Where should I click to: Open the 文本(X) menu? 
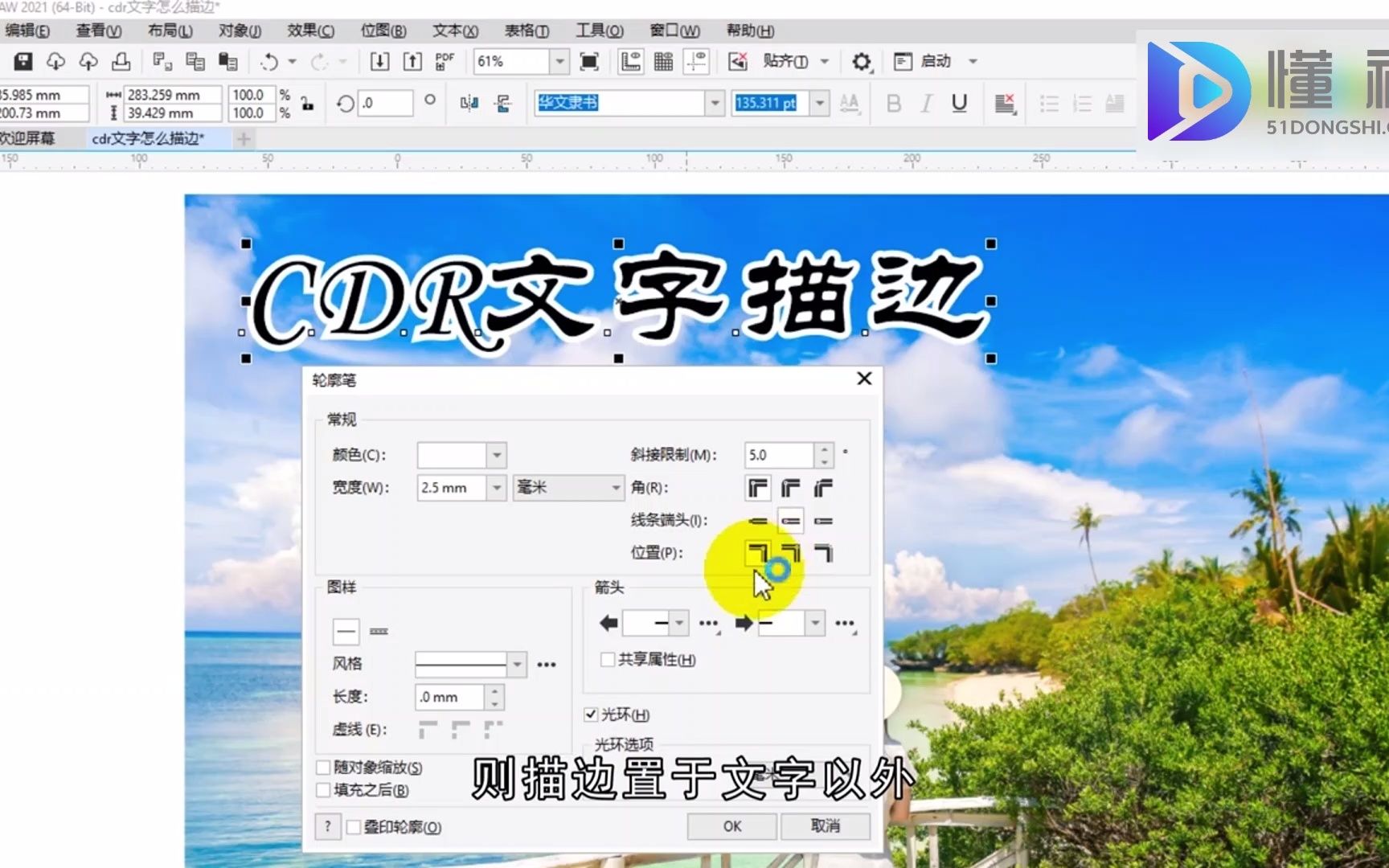(x=454, y=31)
